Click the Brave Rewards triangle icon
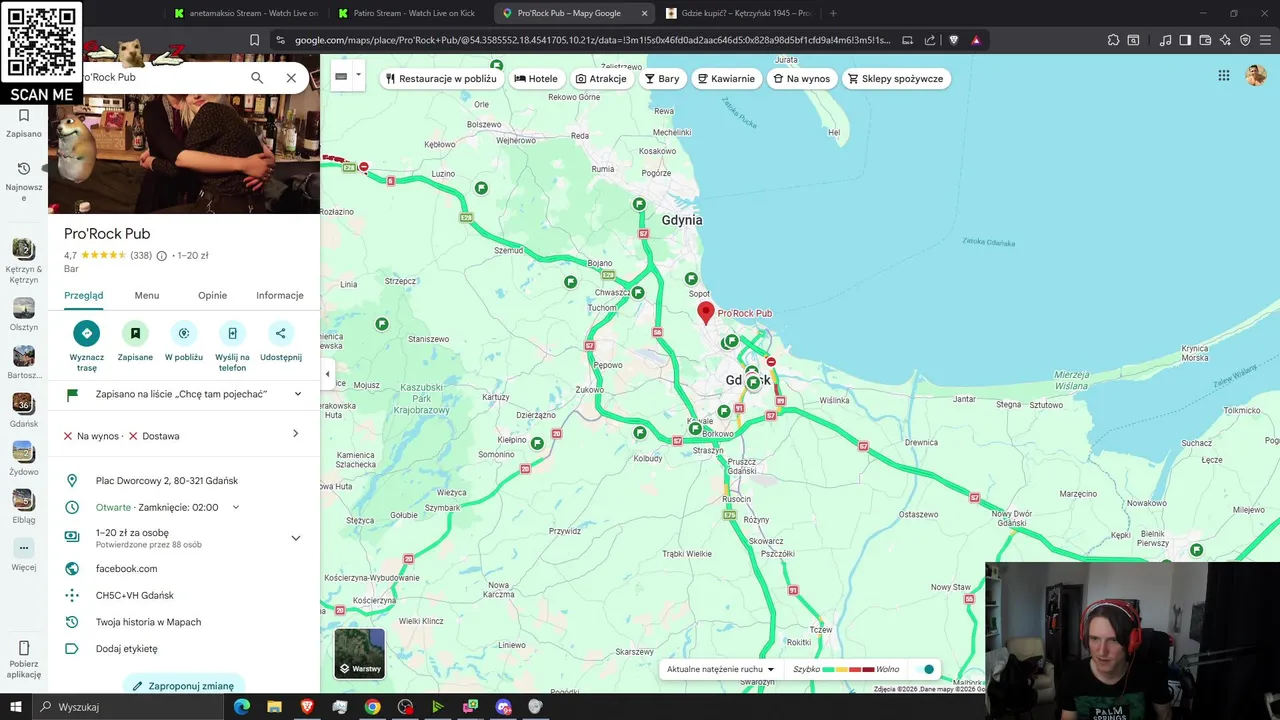 click(x=976, y=40)
